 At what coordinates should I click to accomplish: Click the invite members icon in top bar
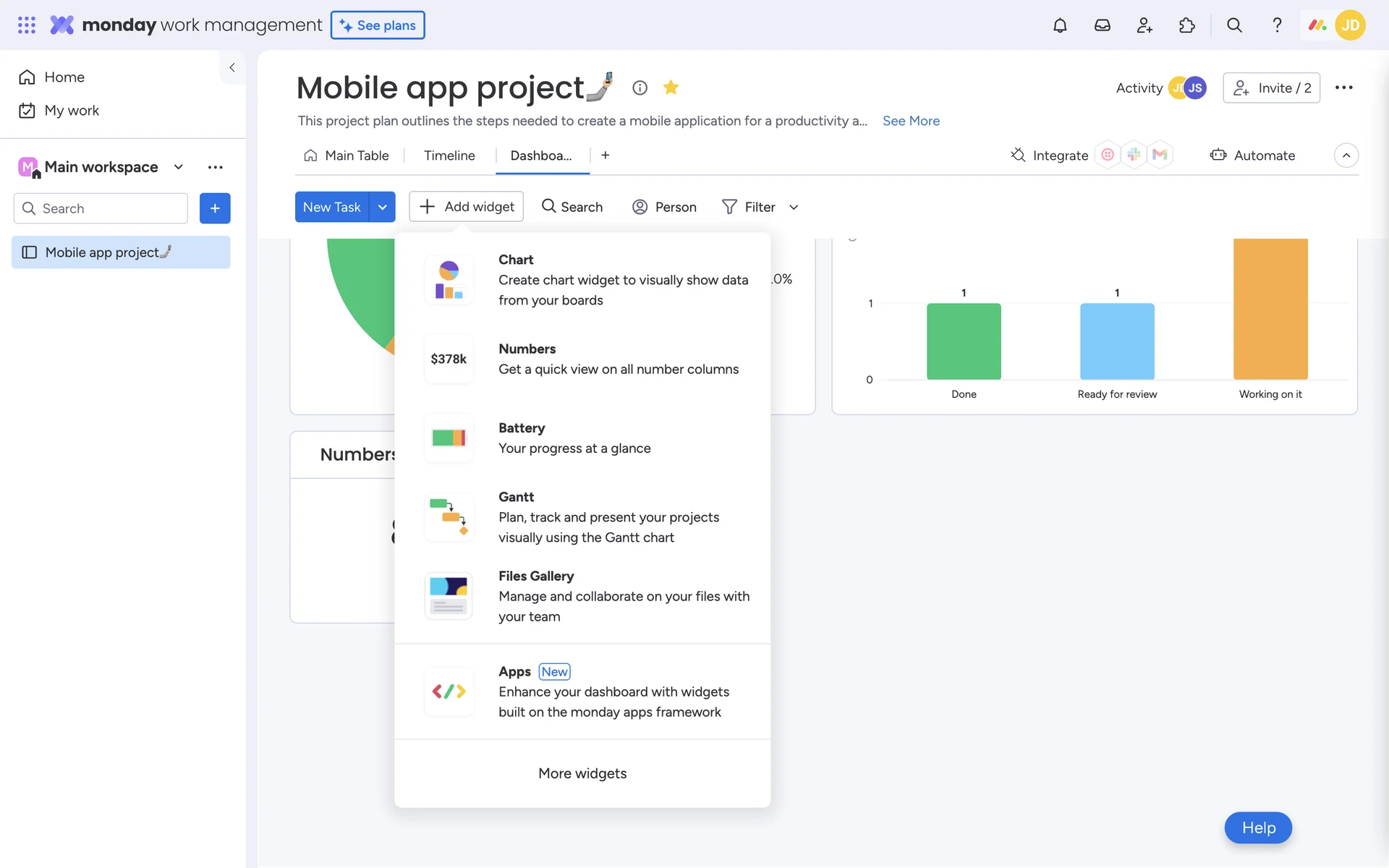pyautogui.click(x=1144, y=25)
